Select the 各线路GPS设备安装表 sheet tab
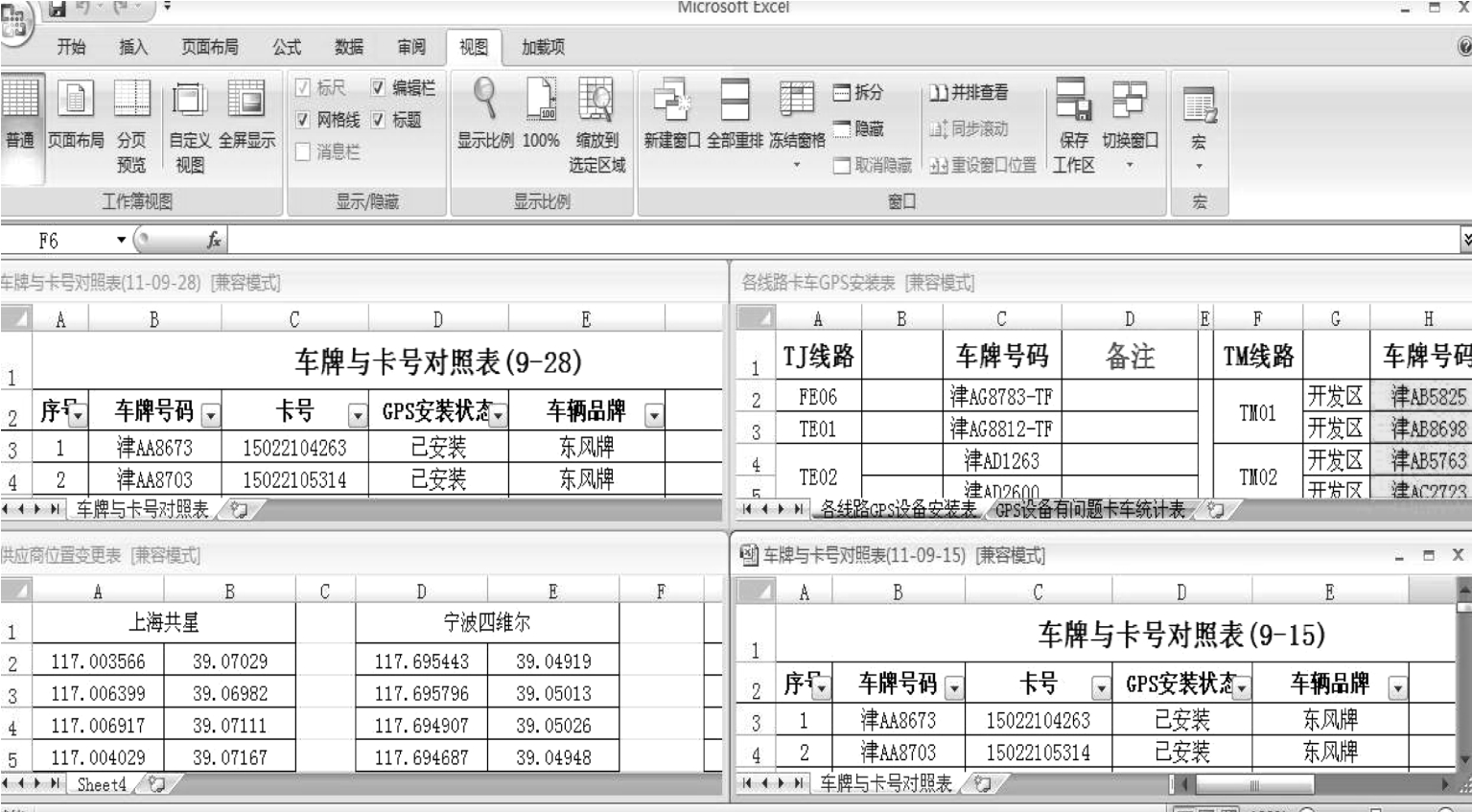Viewport: 1472px width, 812px height. pos(899,510)
